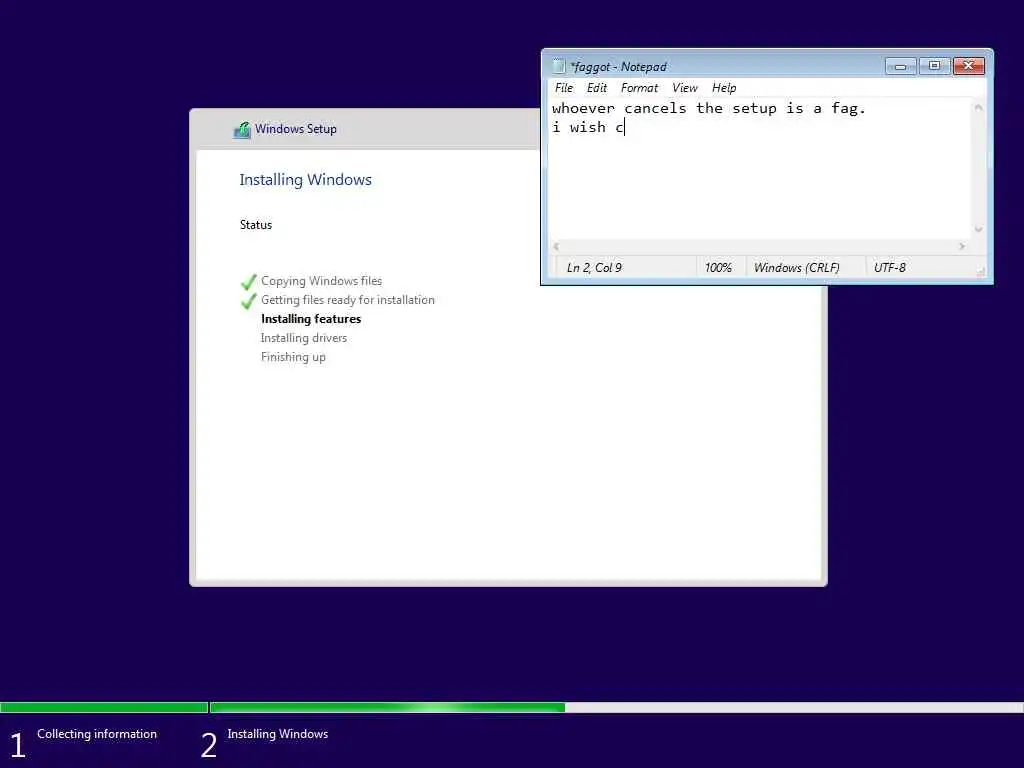Click the step 2 'Installing Windows' label

[x=278, y=734]
